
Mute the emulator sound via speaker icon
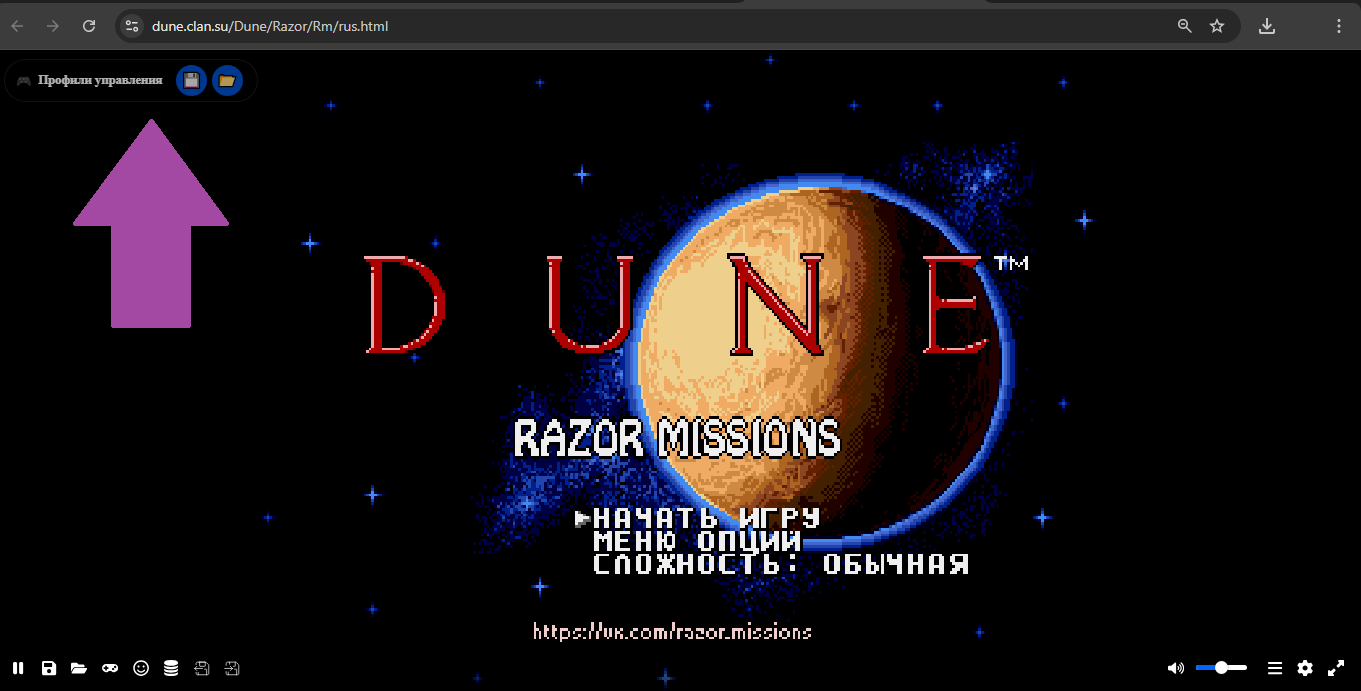tap(1176, 668)
